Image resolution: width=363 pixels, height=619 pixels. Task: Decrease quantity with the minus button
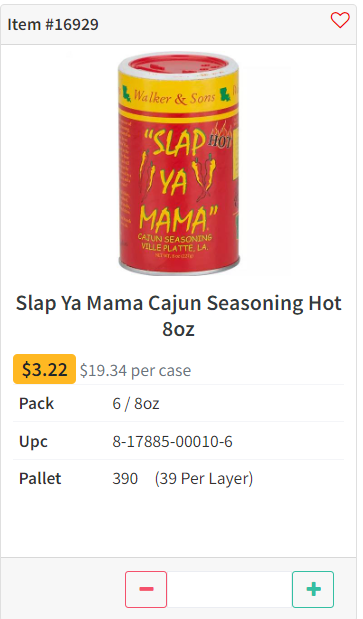[146, 589]
